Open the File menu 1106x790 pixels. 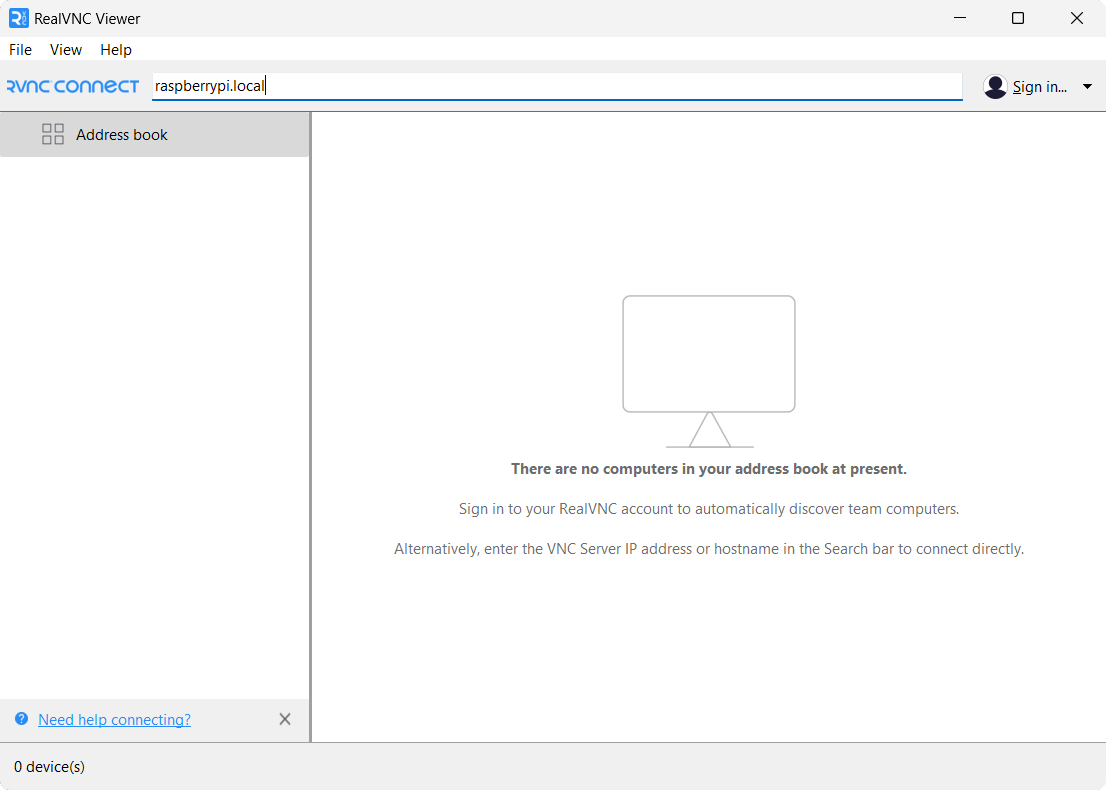(20, 49)
